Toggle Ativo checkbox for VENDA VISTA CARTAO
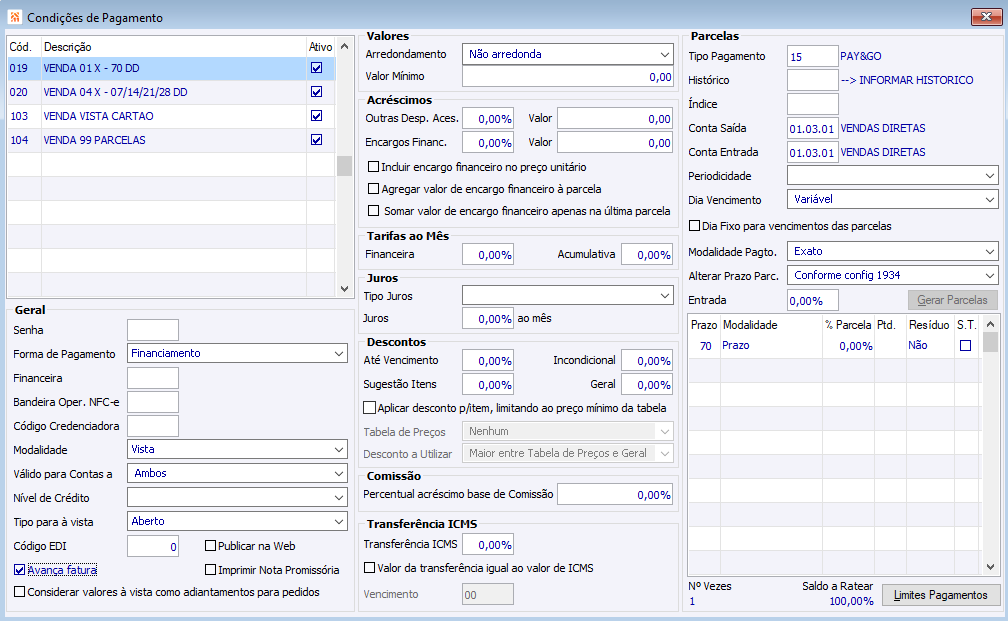 click(x=316, y=116)
